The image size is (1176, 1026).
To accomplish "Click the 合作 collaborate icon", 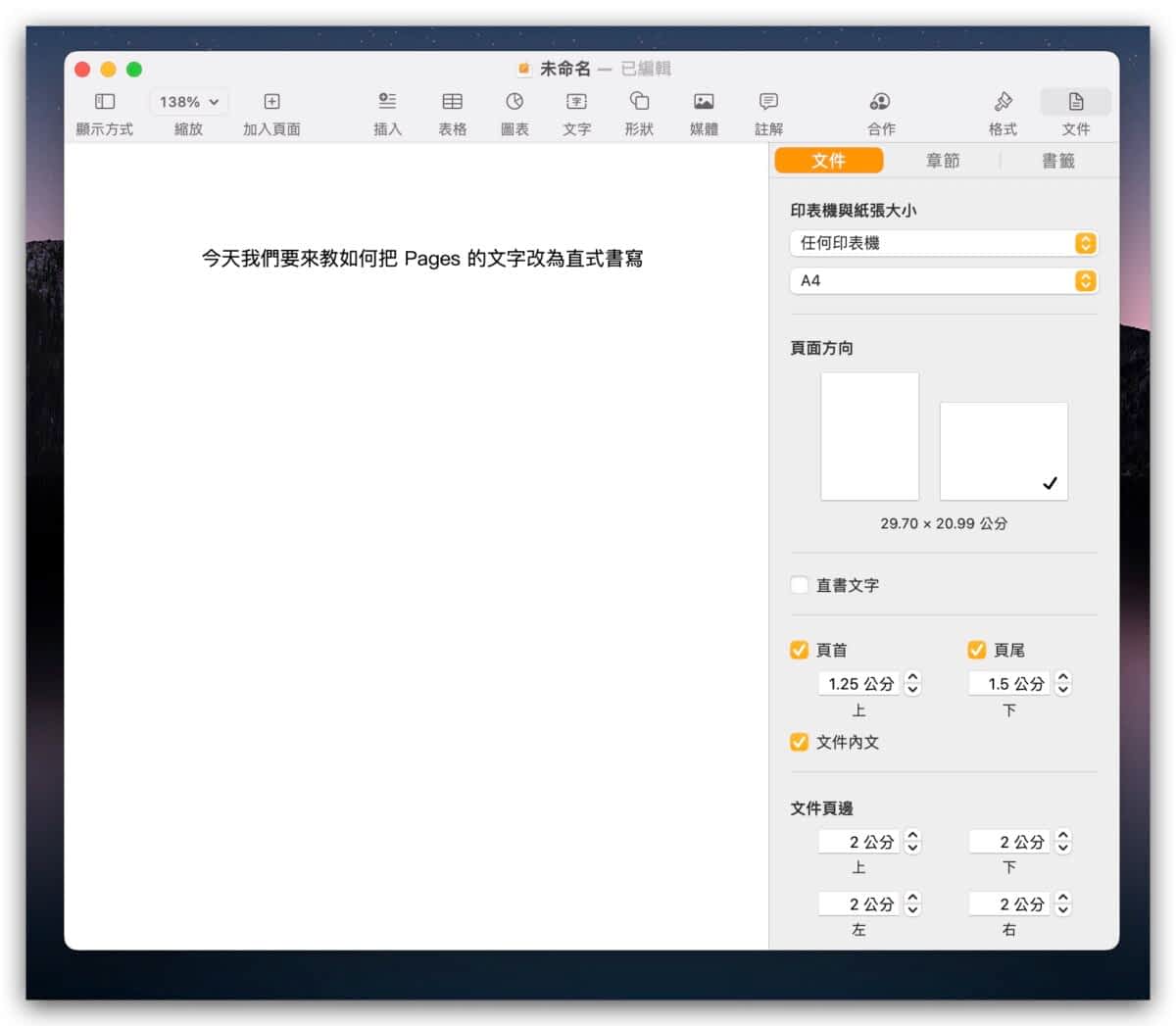I will tap(880, 102).
